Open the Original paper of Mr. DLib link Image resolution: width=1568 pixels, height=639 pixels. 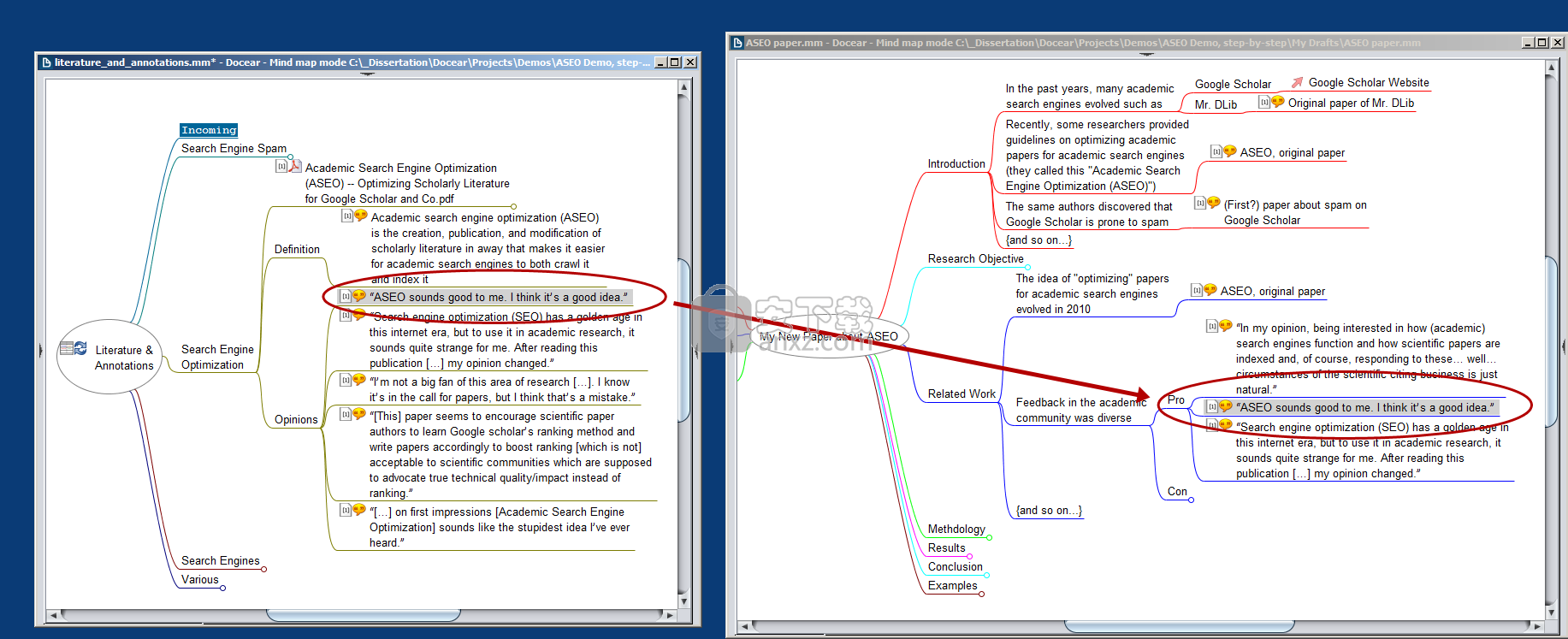[1351, 103]
